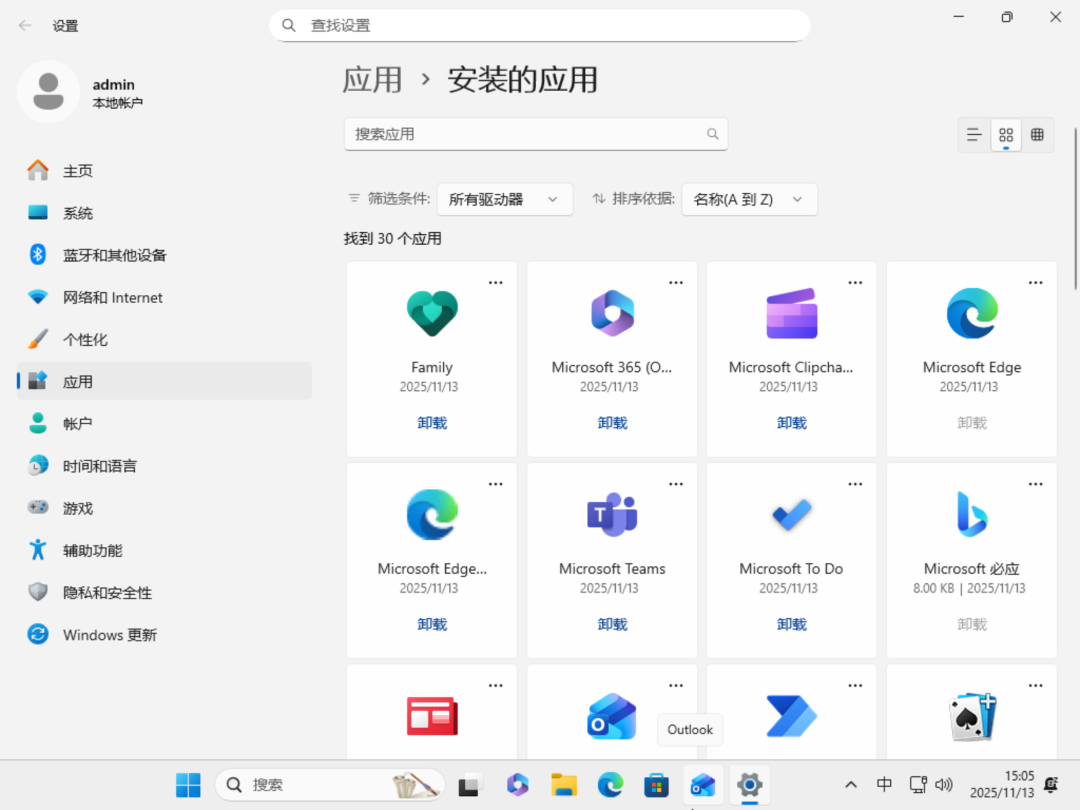Viewport: 1080px width, 810px height.
Task: Open more options for Family
Action: (495, 282)
